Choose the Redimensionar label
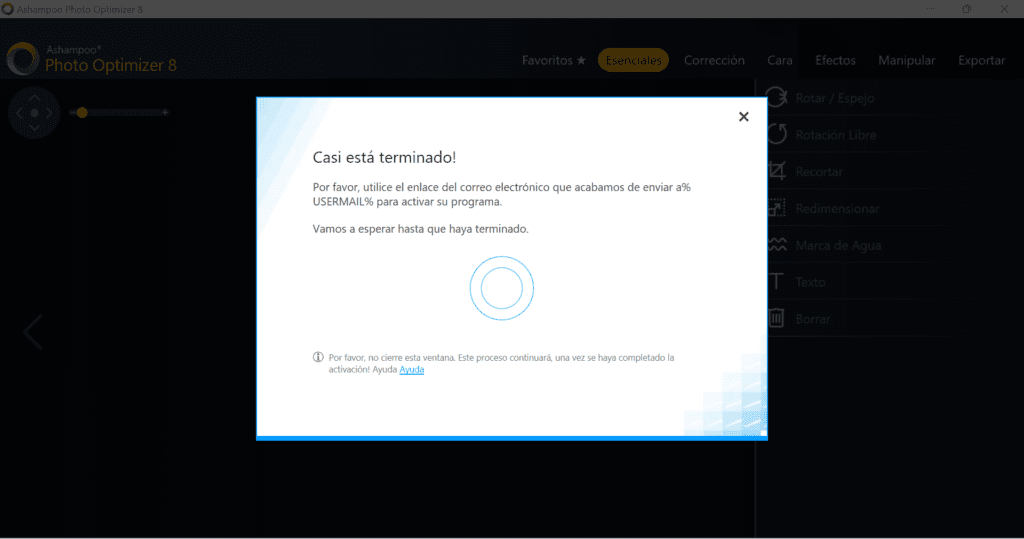Image resolution: width=1024 pixels, height=539 pixels. pyautogui.click(x=837, y=209)
